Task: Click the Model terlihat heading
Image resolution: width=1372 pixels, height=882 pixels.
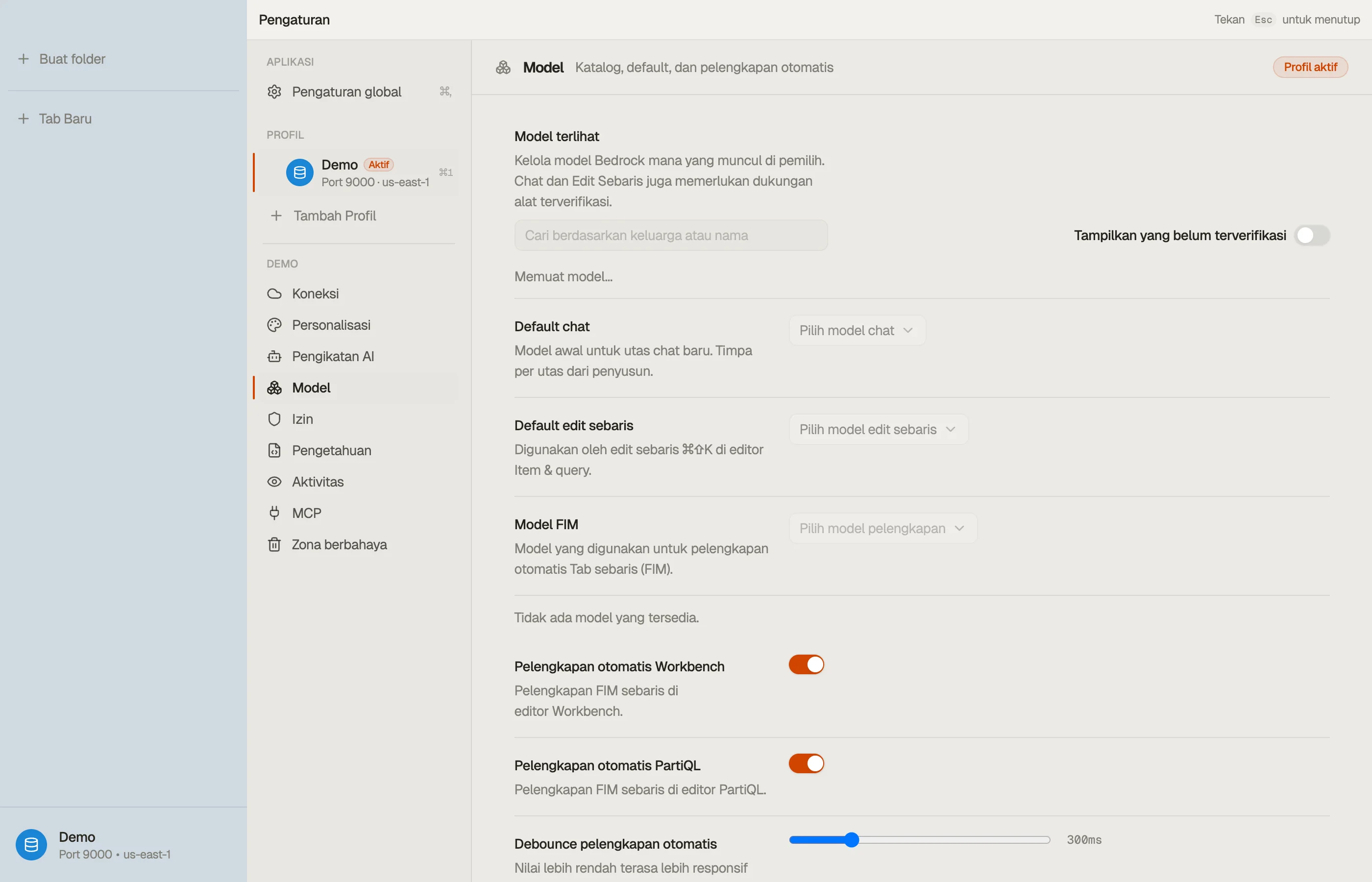Action: (557, 137)
